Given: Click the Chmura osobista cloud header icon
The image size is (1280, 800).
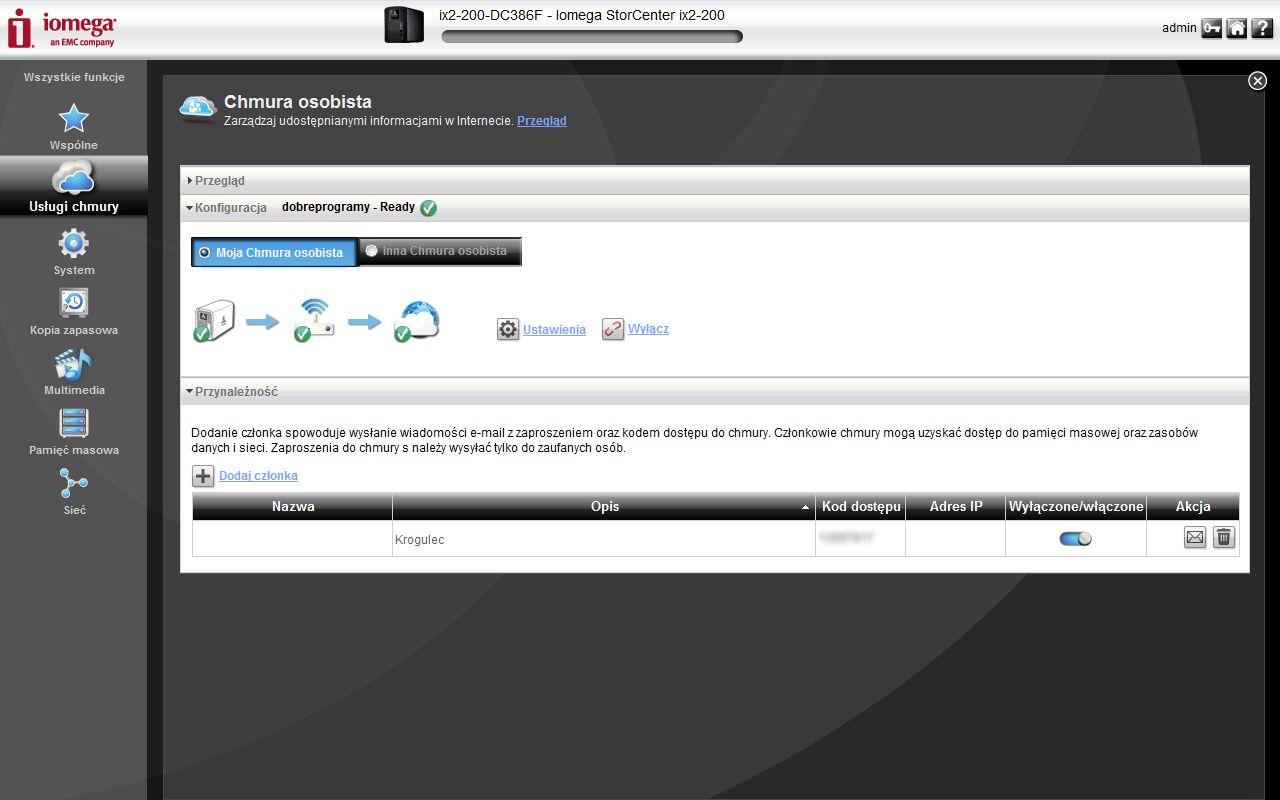Looking at the screenshot, I should [198, 108].
